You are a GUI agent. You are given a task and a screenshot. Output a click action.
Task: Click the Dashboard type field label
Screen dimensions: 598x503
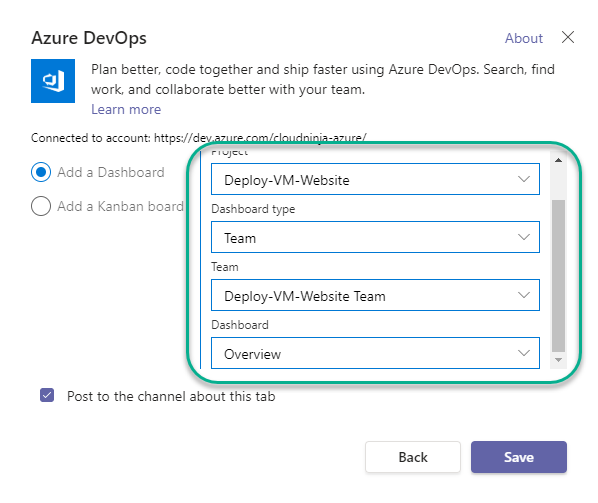(253, 209)
